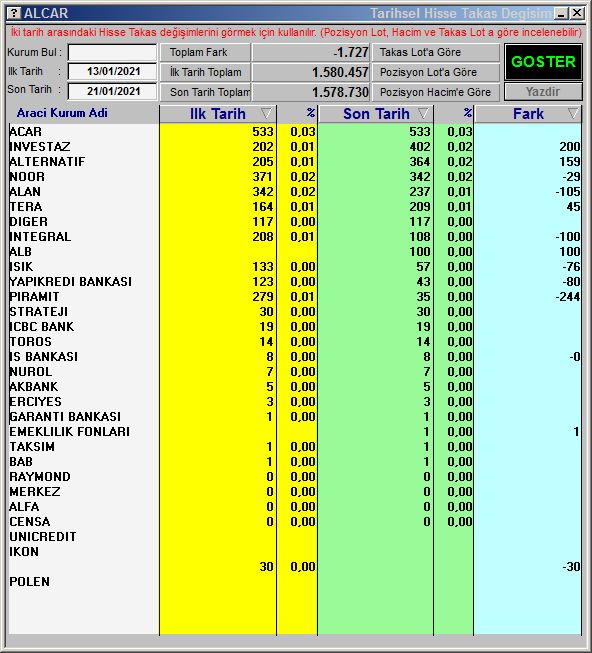
Task: Select Pozisyon Lot'a Göre option
Action: (435, 72)
